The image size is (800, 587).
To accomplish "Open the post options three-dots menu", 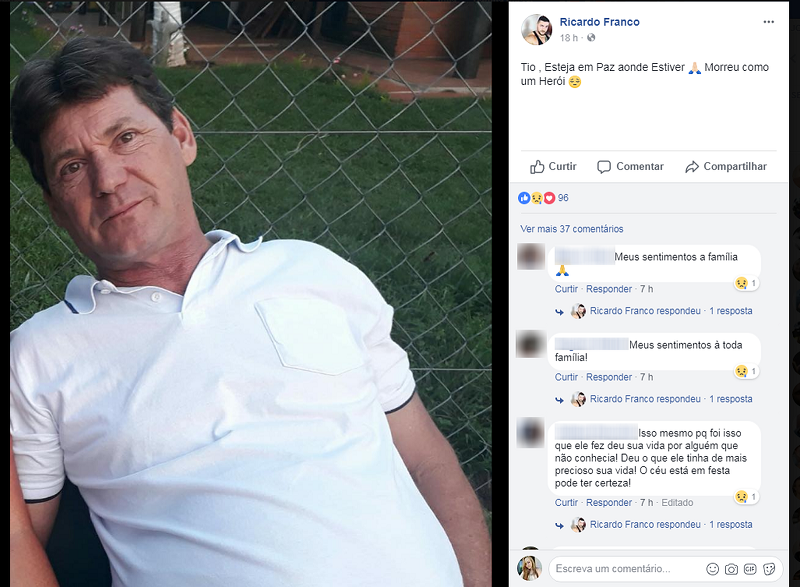I will pyautogui.click(x=768, y=22).
